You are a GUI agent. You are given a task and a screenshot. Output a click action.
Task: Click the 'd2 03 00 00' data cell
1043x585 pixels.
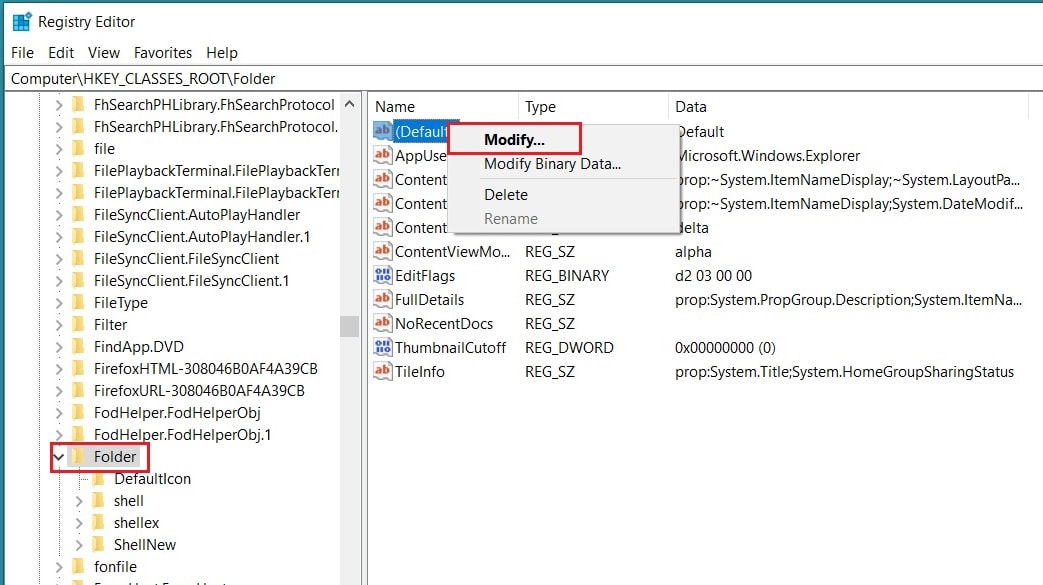(713, 276)
